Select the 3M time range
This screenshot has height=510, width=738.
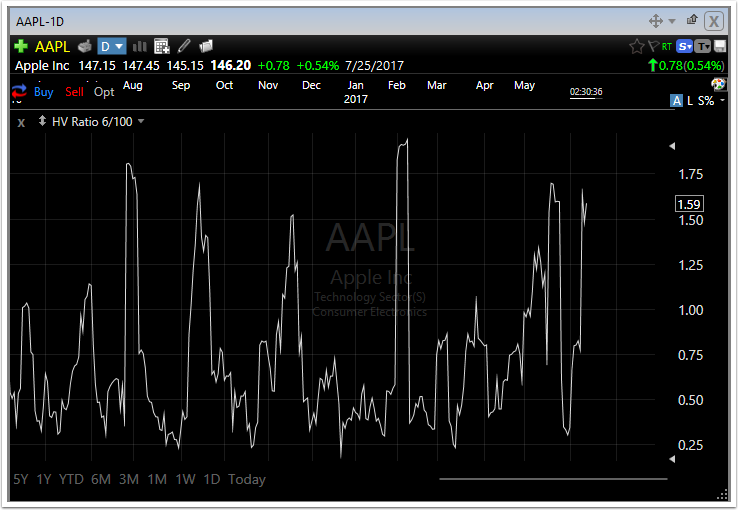coord(128,479)
